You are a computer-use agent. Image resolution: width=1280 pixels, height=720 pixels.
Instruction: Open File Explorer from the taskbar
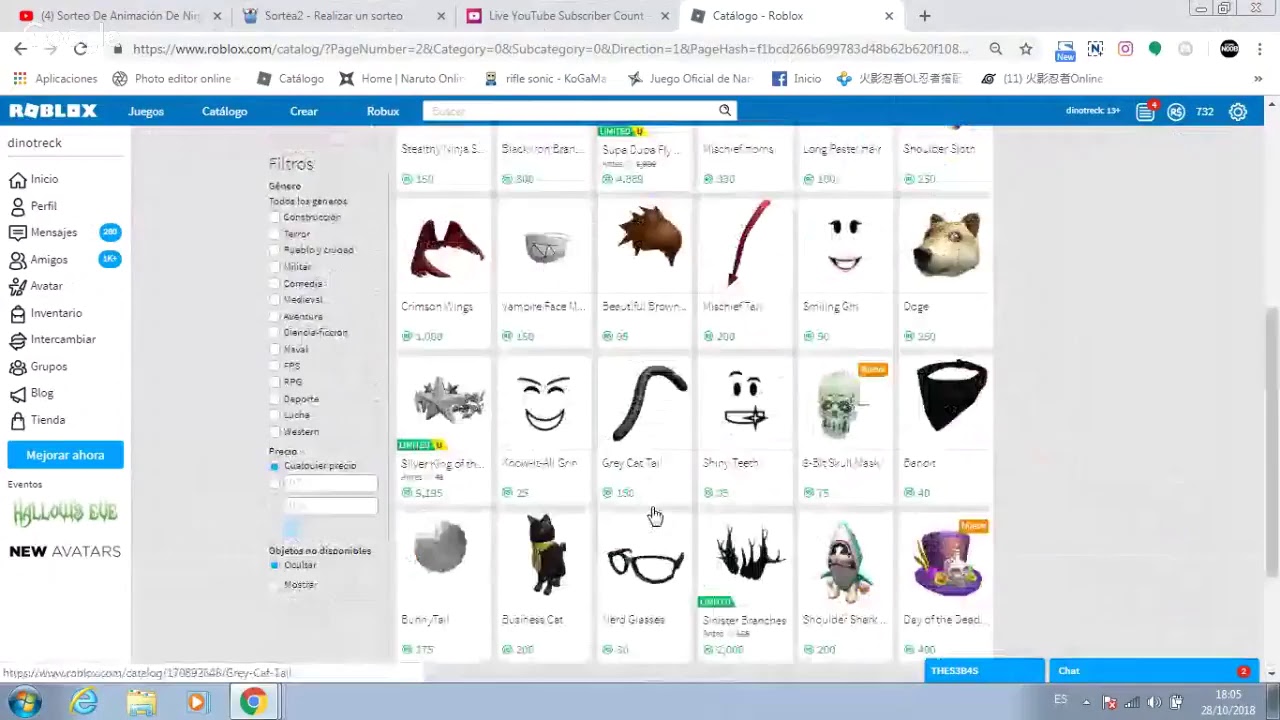141,702
